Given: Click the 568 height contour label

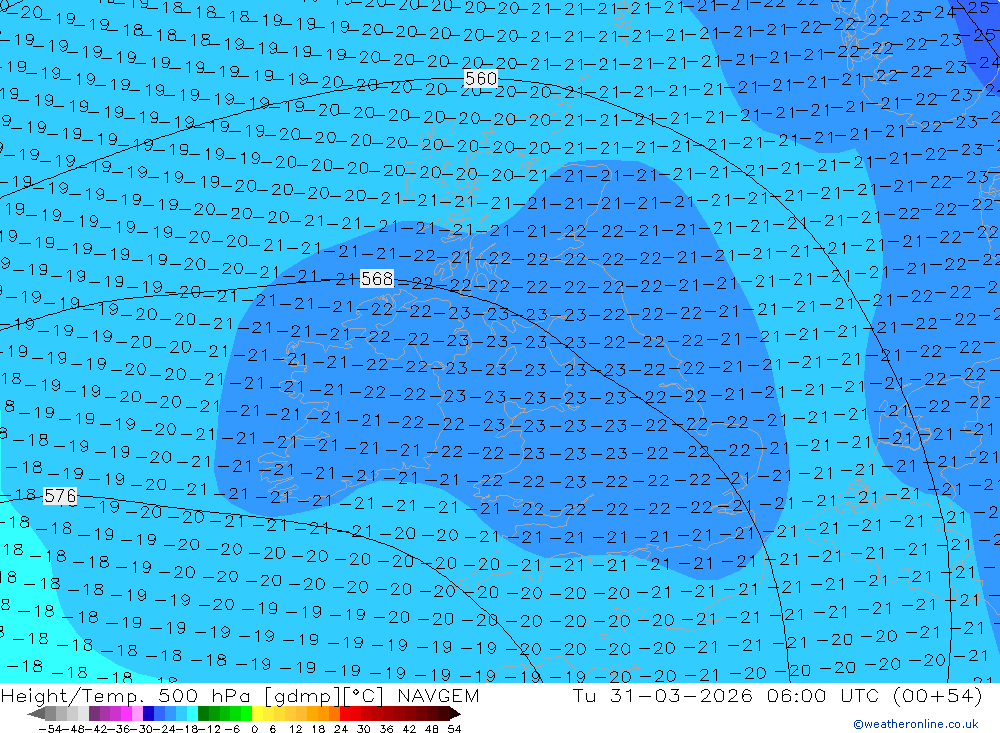Looking at the screenshot, I should [377, 279].
